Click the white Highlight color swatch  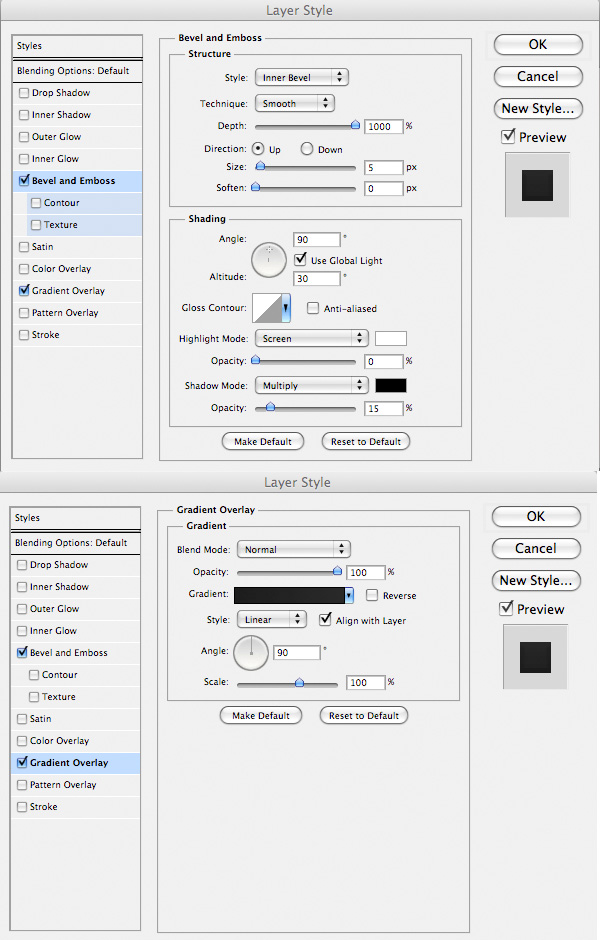click(x=391, y=338)
